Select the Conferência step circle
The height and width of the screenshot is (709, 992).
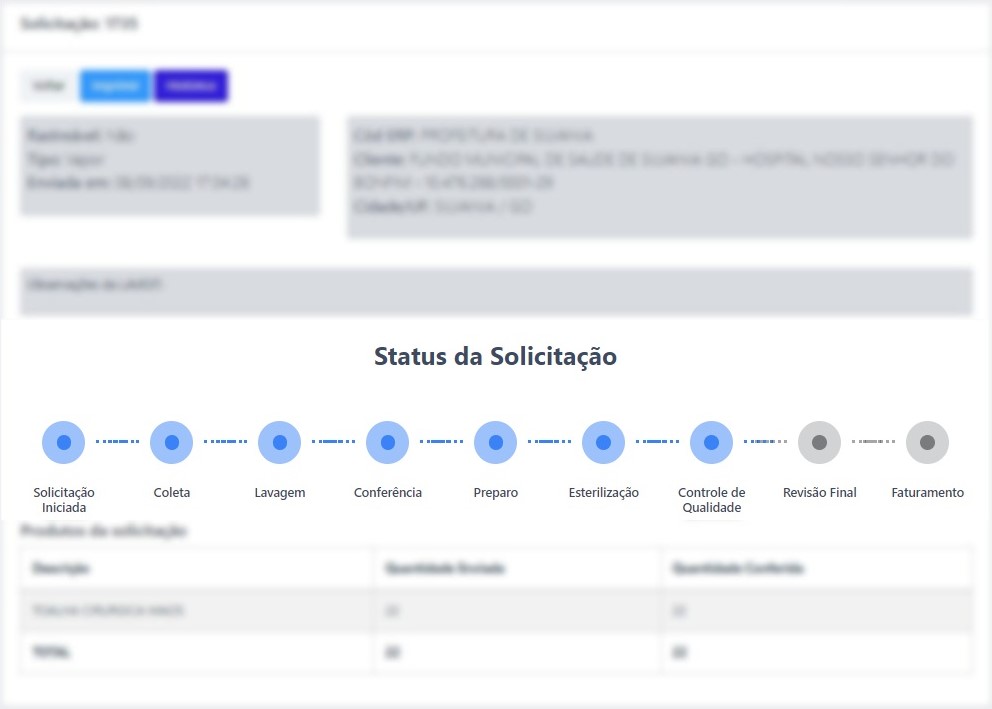coord(388,442)
